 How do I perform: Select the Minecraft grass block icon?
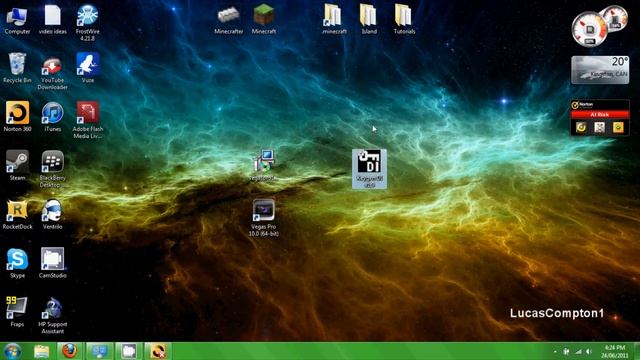pyautogui.click(x=264, y=20)
